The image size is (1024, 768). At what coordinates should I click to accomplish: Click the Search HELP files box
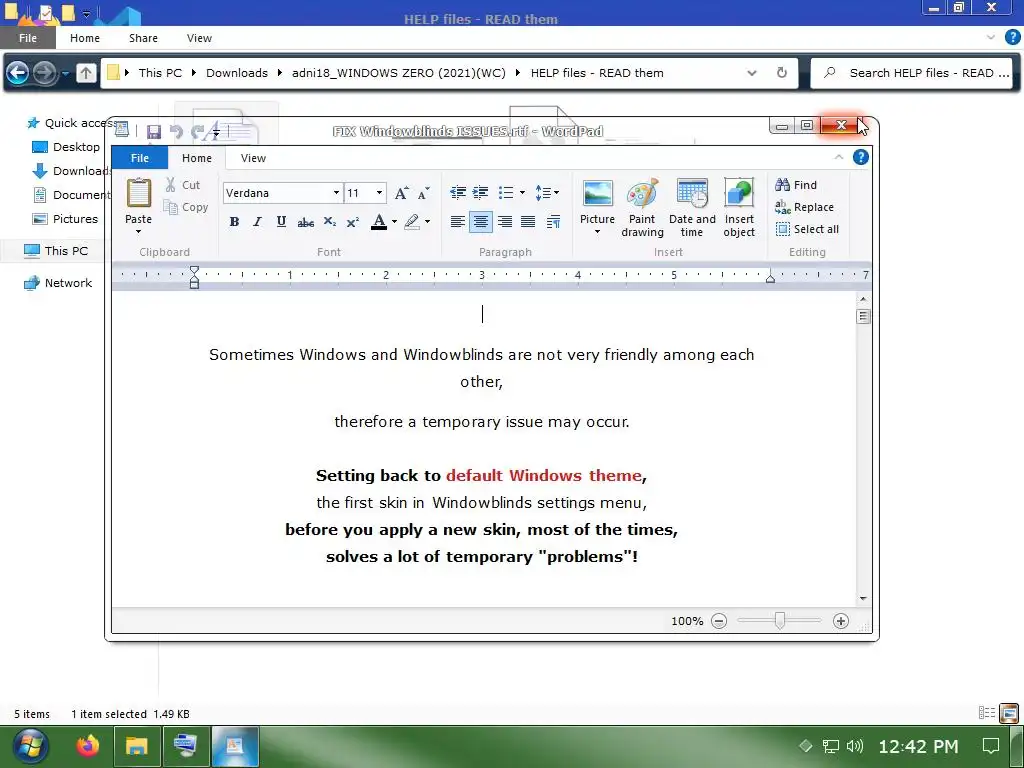click(911, 73)
